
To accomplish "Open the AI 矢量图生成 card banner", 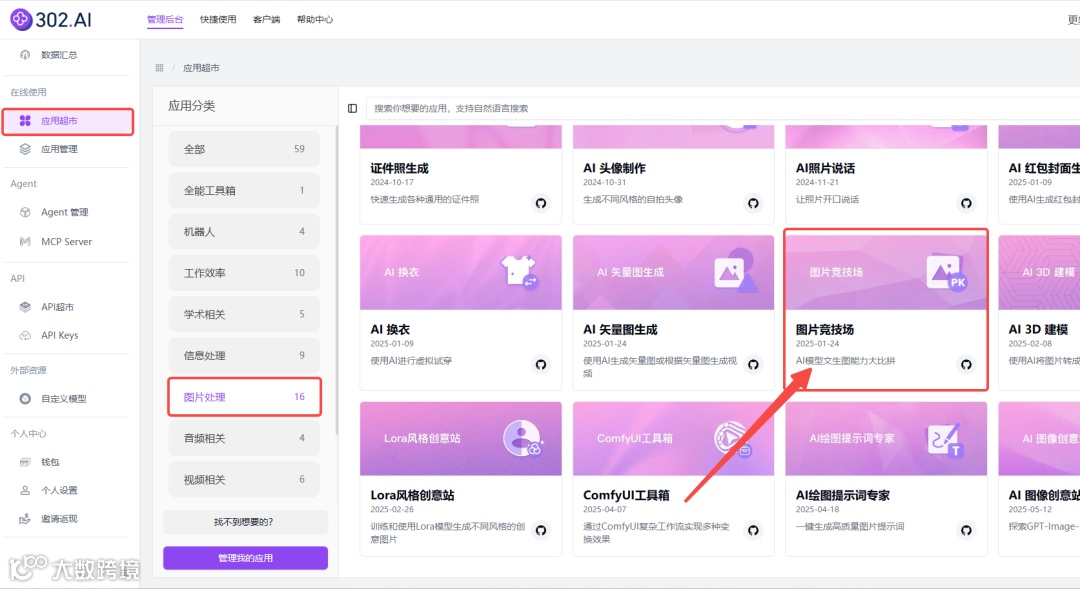I will click(674, 272).
